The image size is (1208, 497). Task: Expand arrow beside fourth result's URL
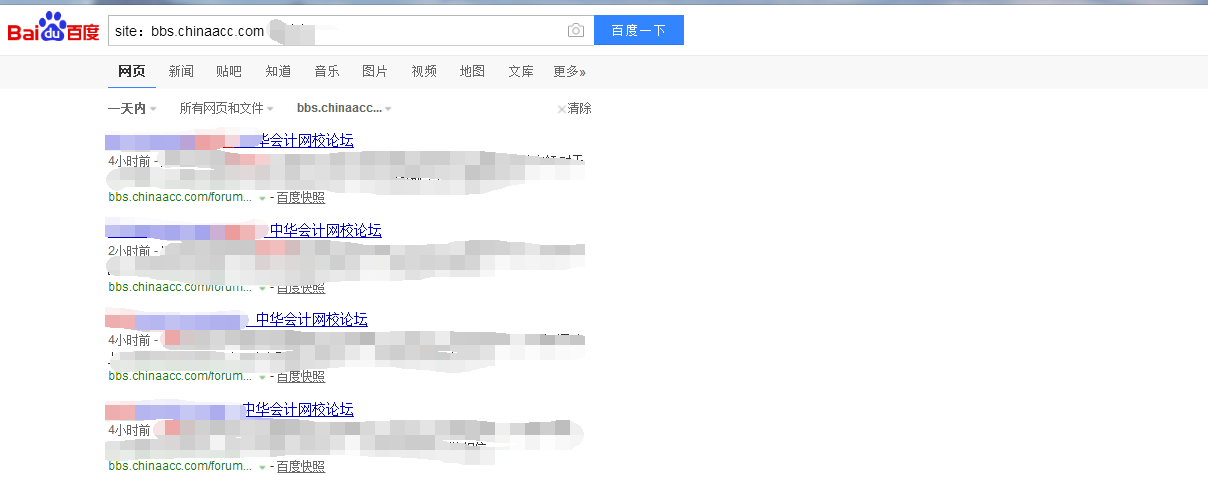[x=262, y=468]
